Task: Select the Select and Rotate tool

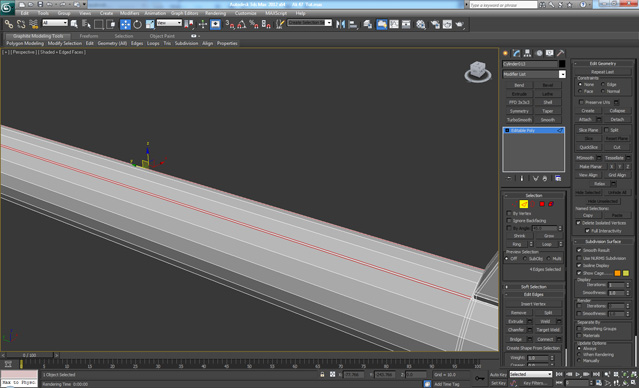Action: [137, 24]
